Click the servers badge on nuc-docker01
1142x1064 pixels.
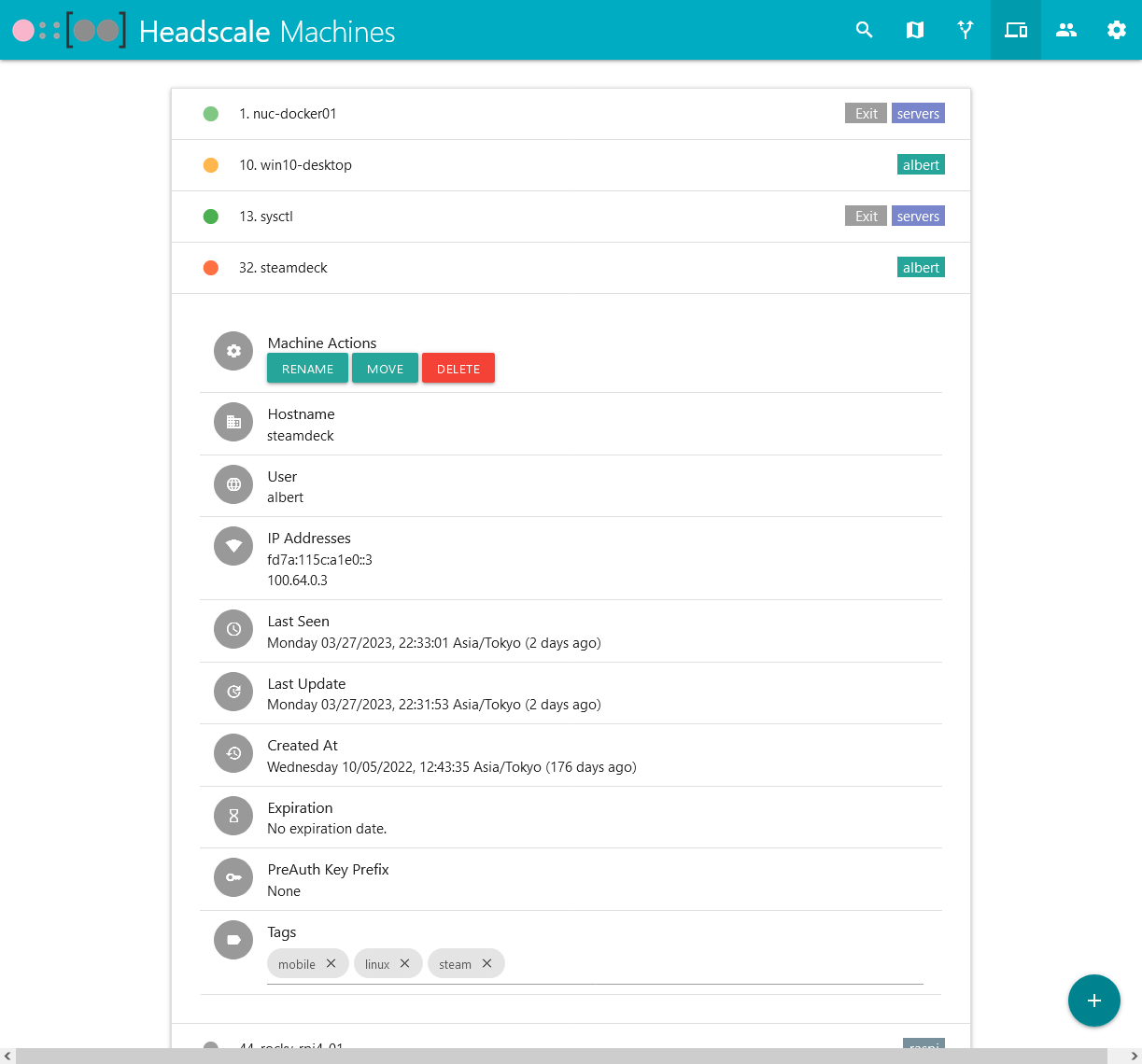click(918, 114)
